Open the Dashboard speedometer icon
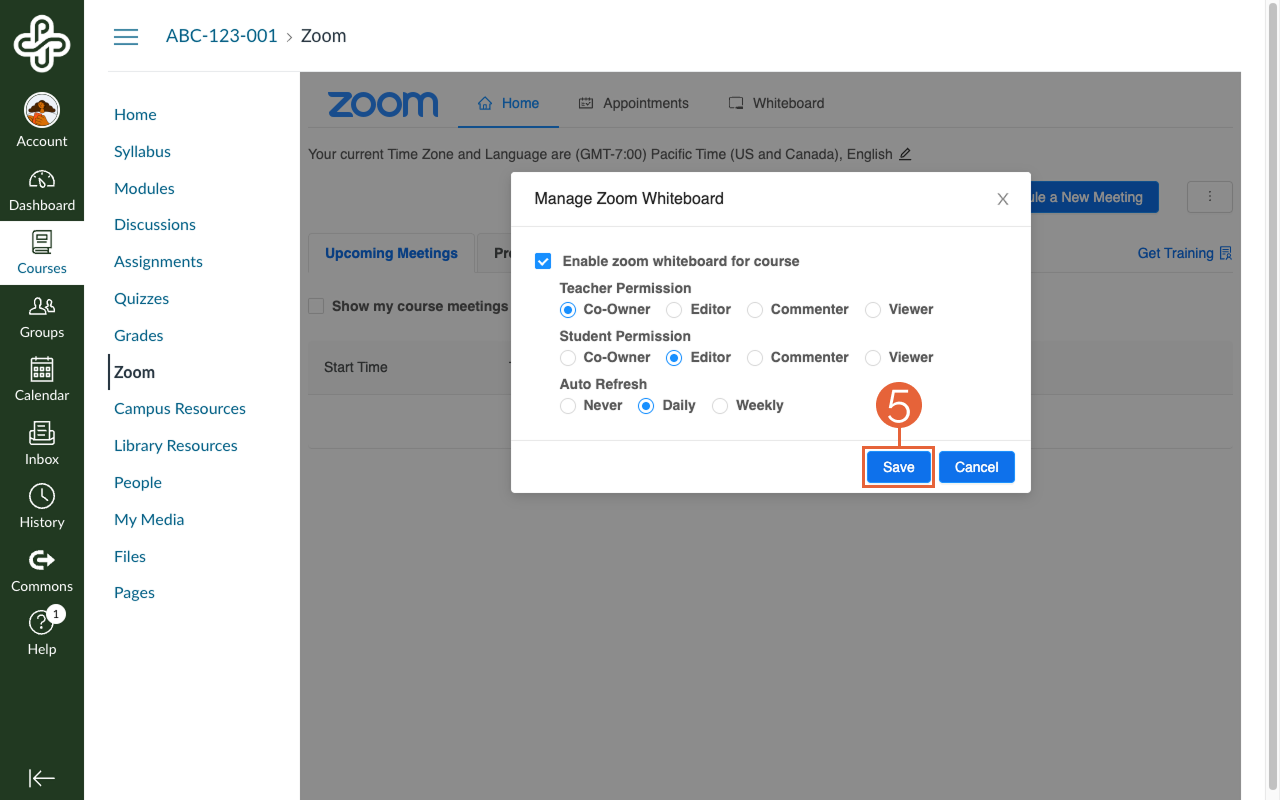Screen dimensions: 1280x800 (x=42, y=180)
